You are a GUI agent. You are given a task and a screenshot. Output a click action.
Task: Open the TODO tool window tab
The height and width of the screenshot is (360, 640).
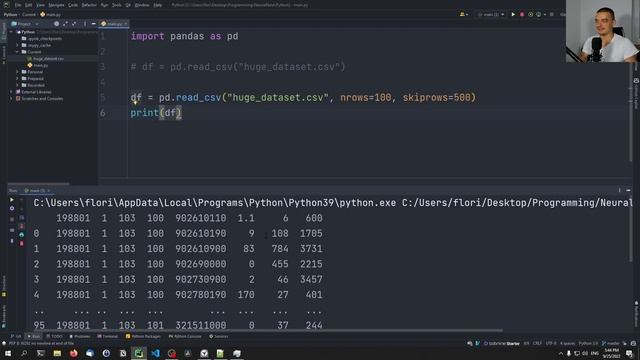point(54,336)
